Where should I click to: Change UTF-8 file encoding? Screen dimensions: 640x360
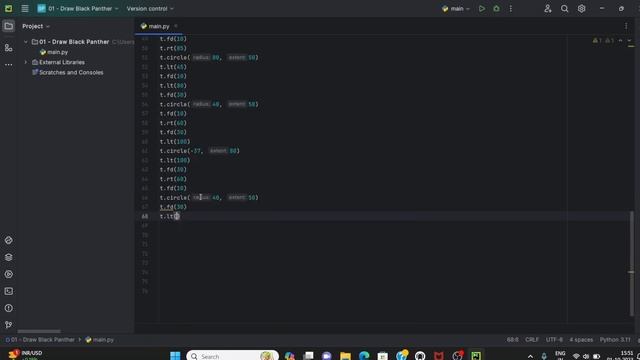(554, 340)
